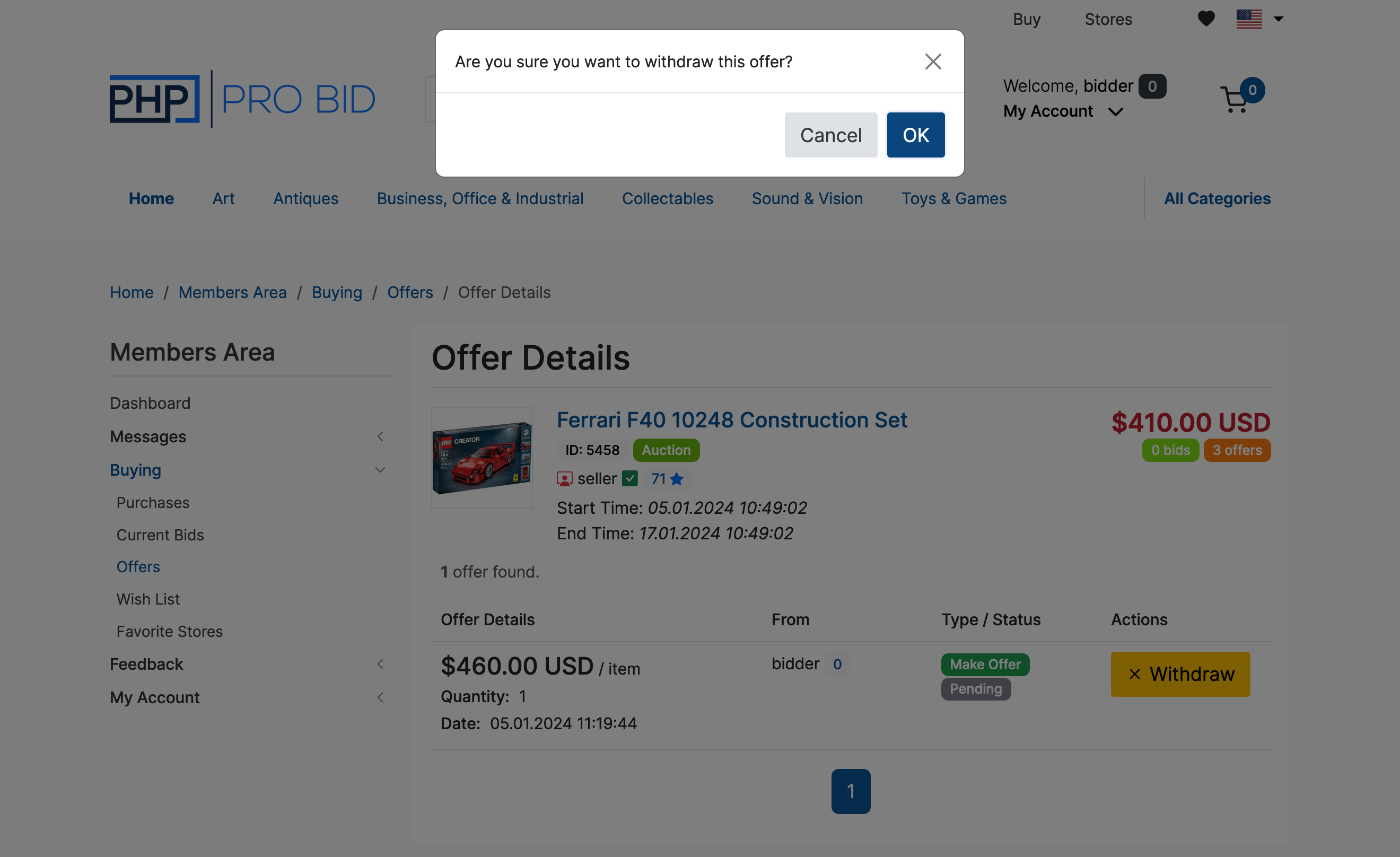Open the wish list heart icon
The image size is (1400, 857).
(x=1206, y=19)
